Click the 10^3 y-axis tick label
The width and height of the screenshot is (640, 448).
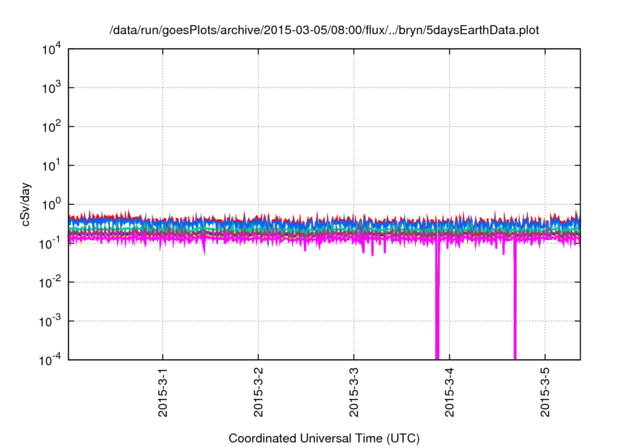[x=51, y=87]
